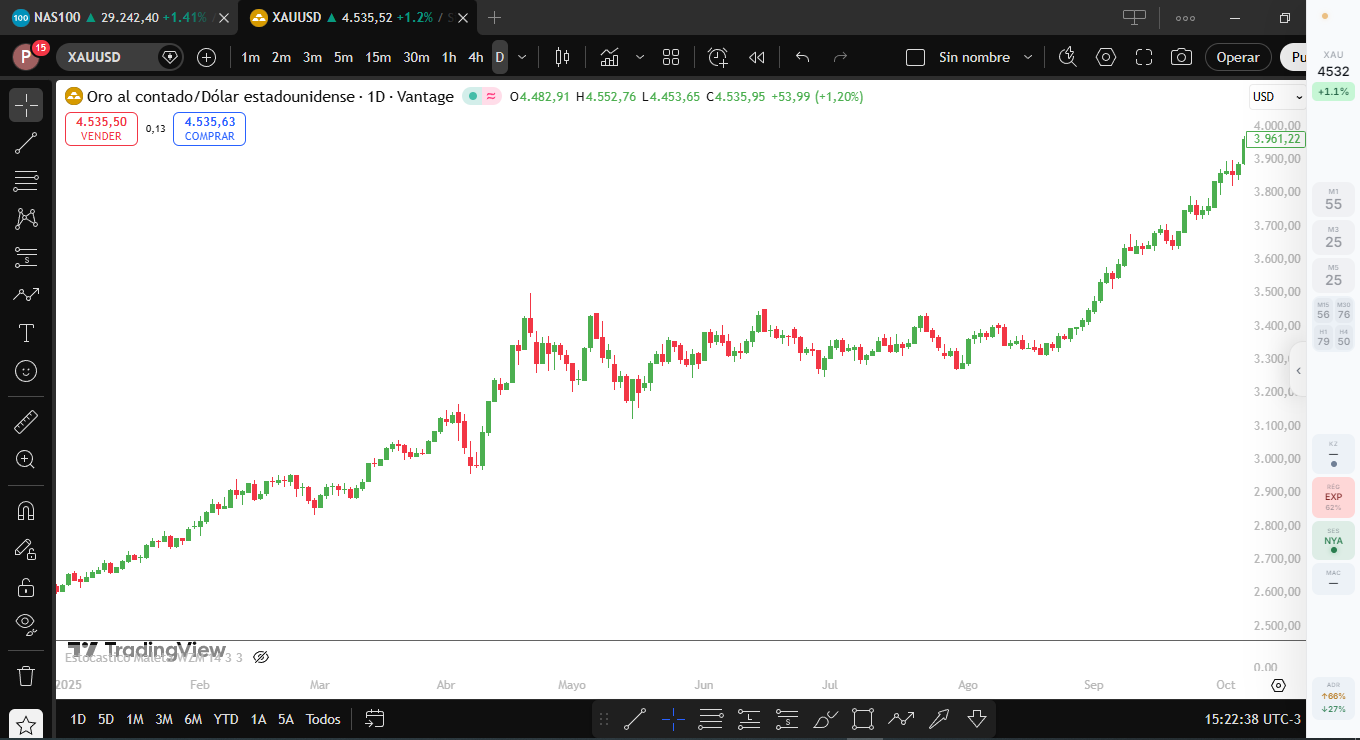Select the Todos date range

tap(323, 719)
